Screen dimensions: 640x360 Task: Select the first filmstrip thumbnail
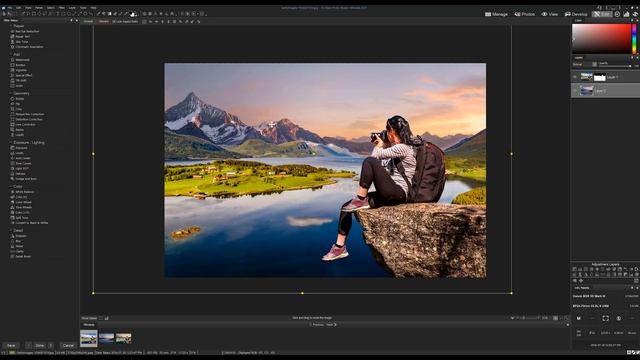(x=89, y=338)
